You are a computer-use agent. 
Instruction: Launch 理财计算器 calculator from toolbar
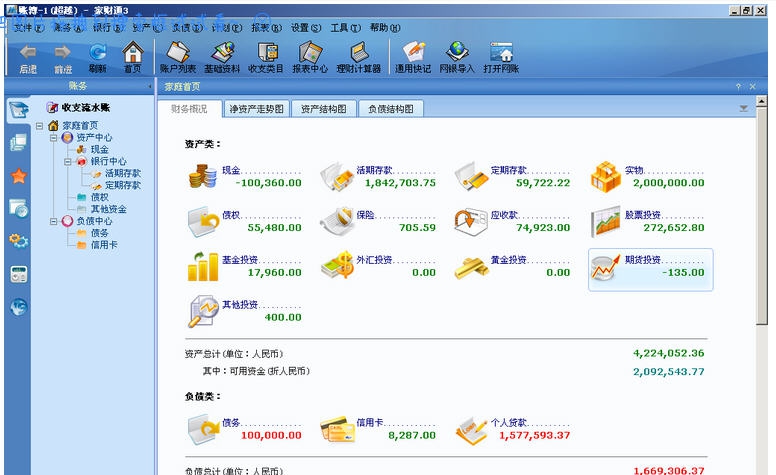click(x=359, y=51)
